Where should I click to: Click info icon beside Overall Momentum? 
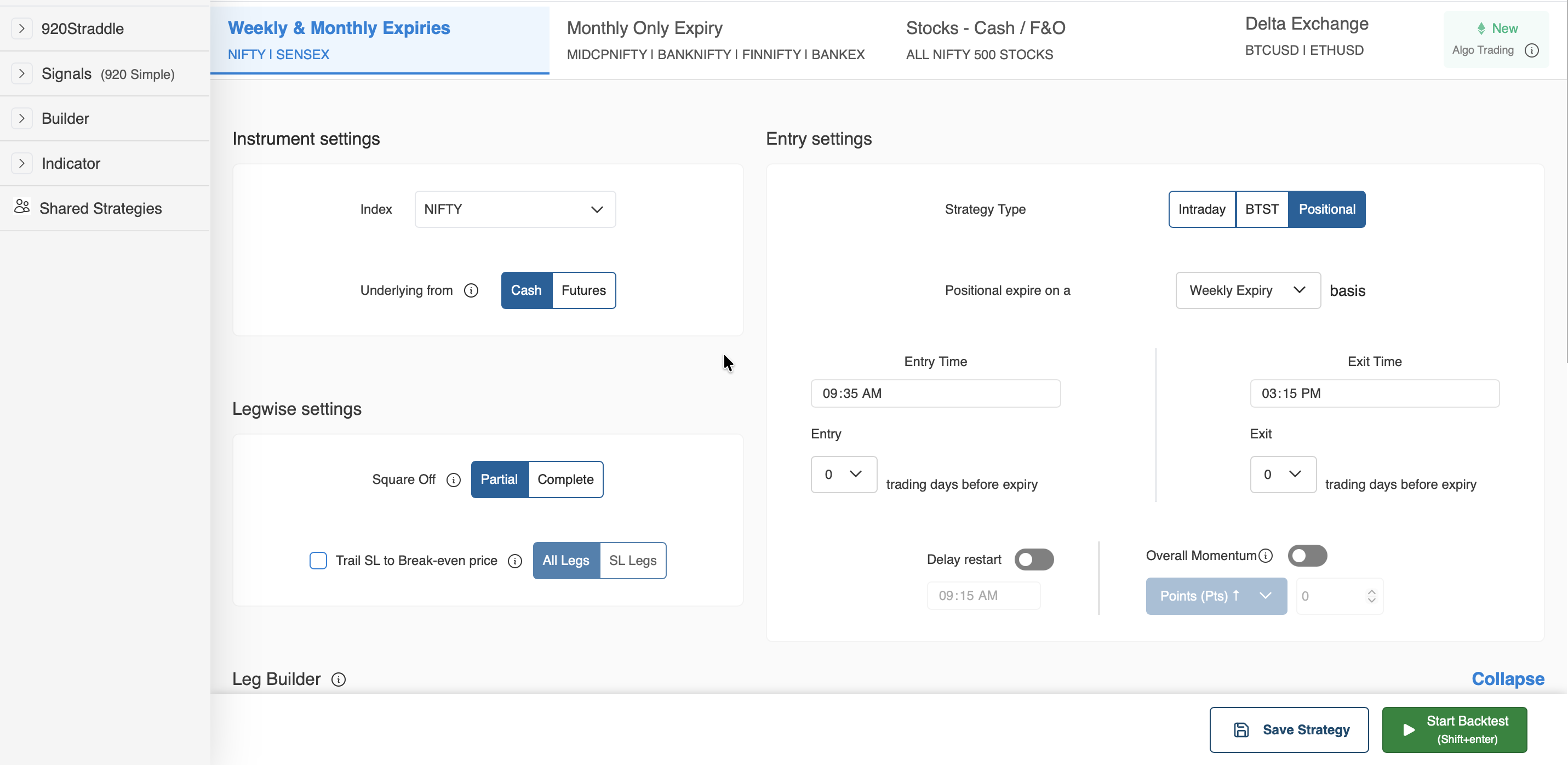(1266, 556)
